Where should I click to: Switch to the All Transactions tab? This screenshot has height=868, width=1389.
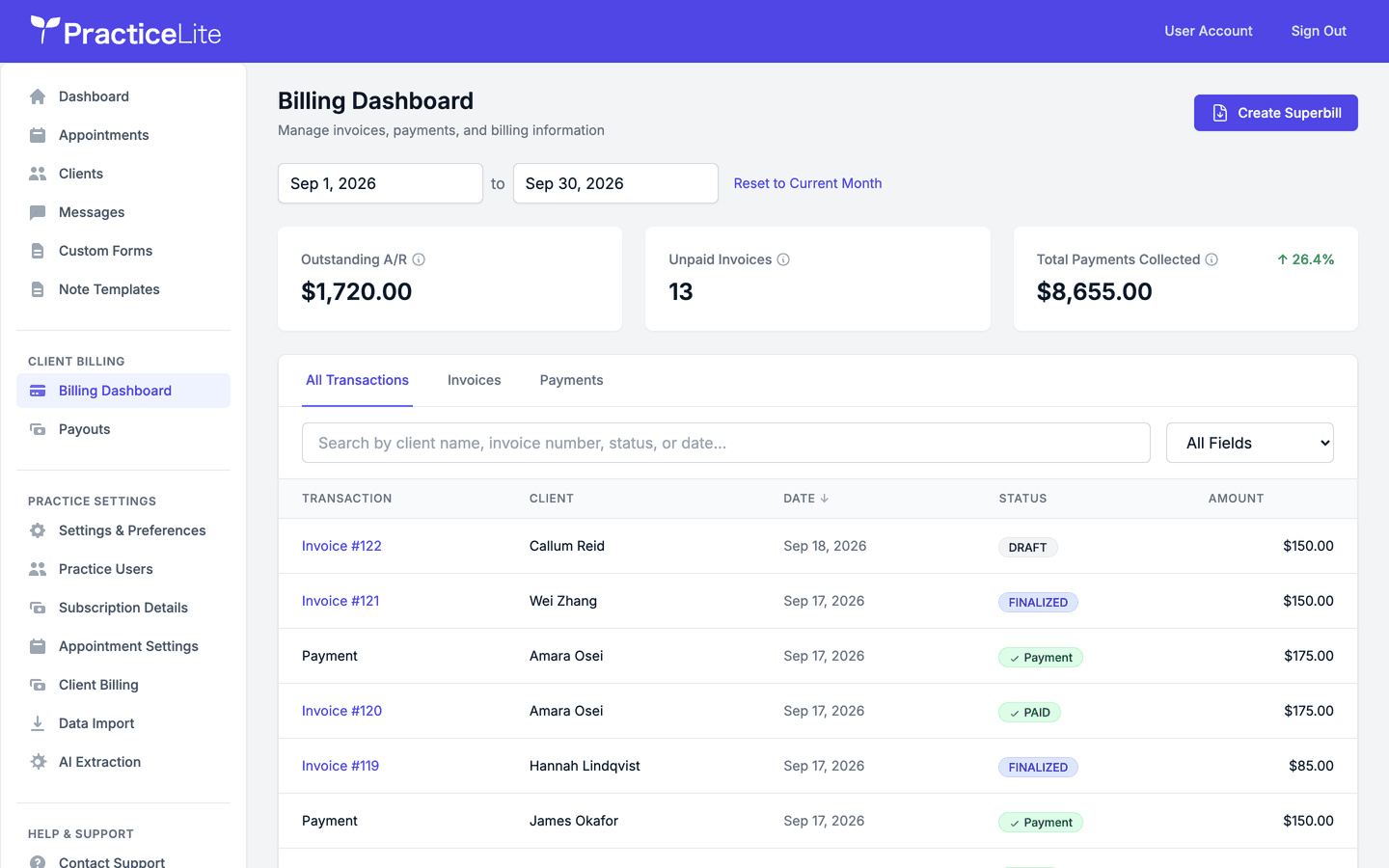(357, 380)
